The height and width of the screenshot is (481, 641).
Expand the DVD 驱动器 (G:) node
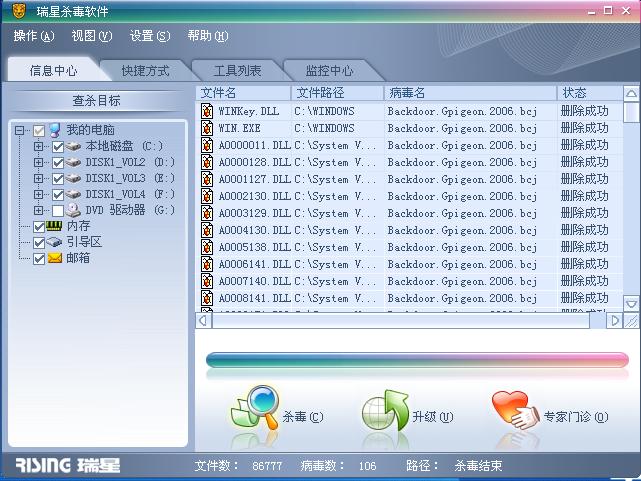click(38, 210)
